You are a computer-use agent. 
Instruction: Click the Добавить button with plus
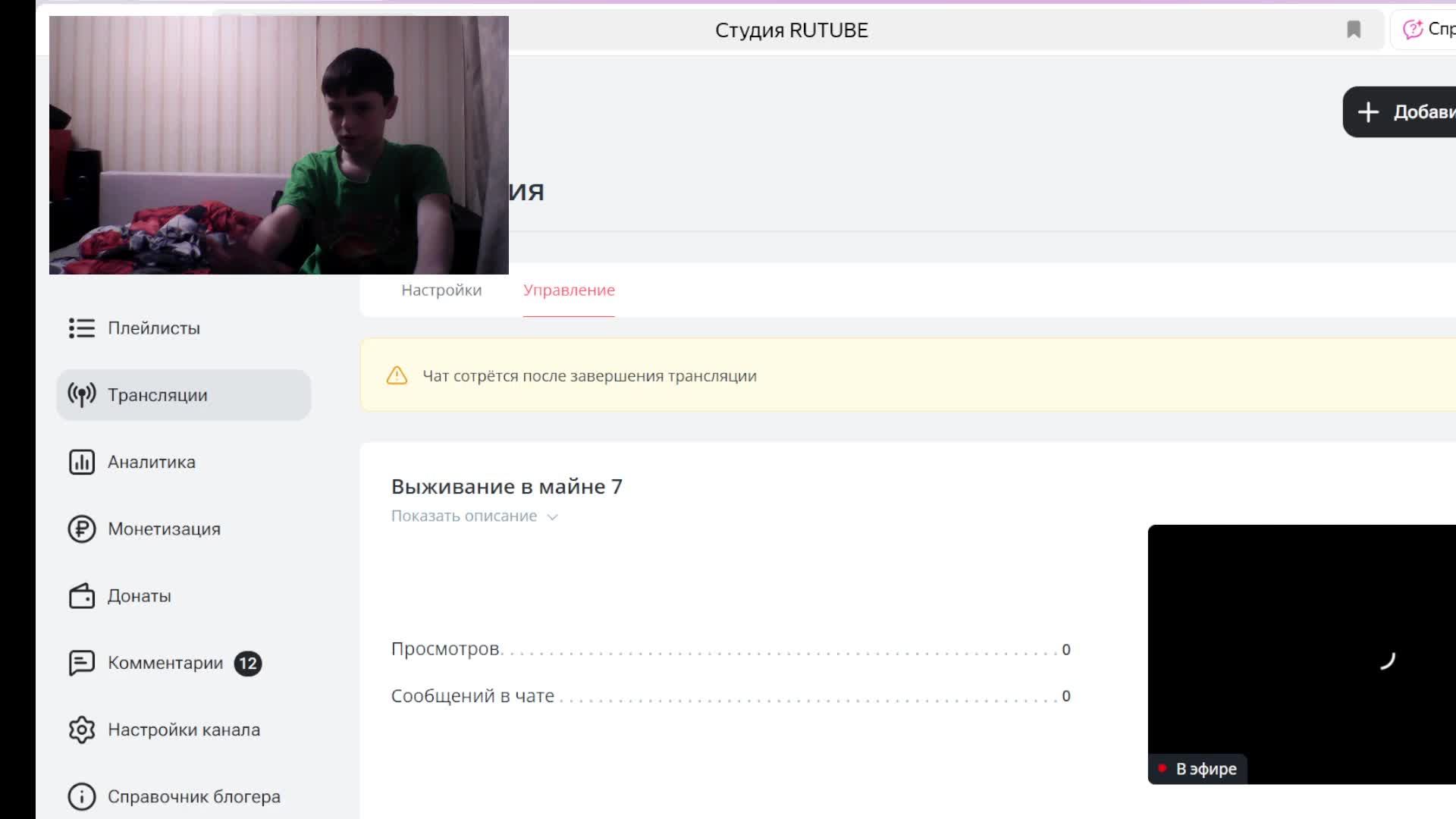click(x=1399, y=111)
